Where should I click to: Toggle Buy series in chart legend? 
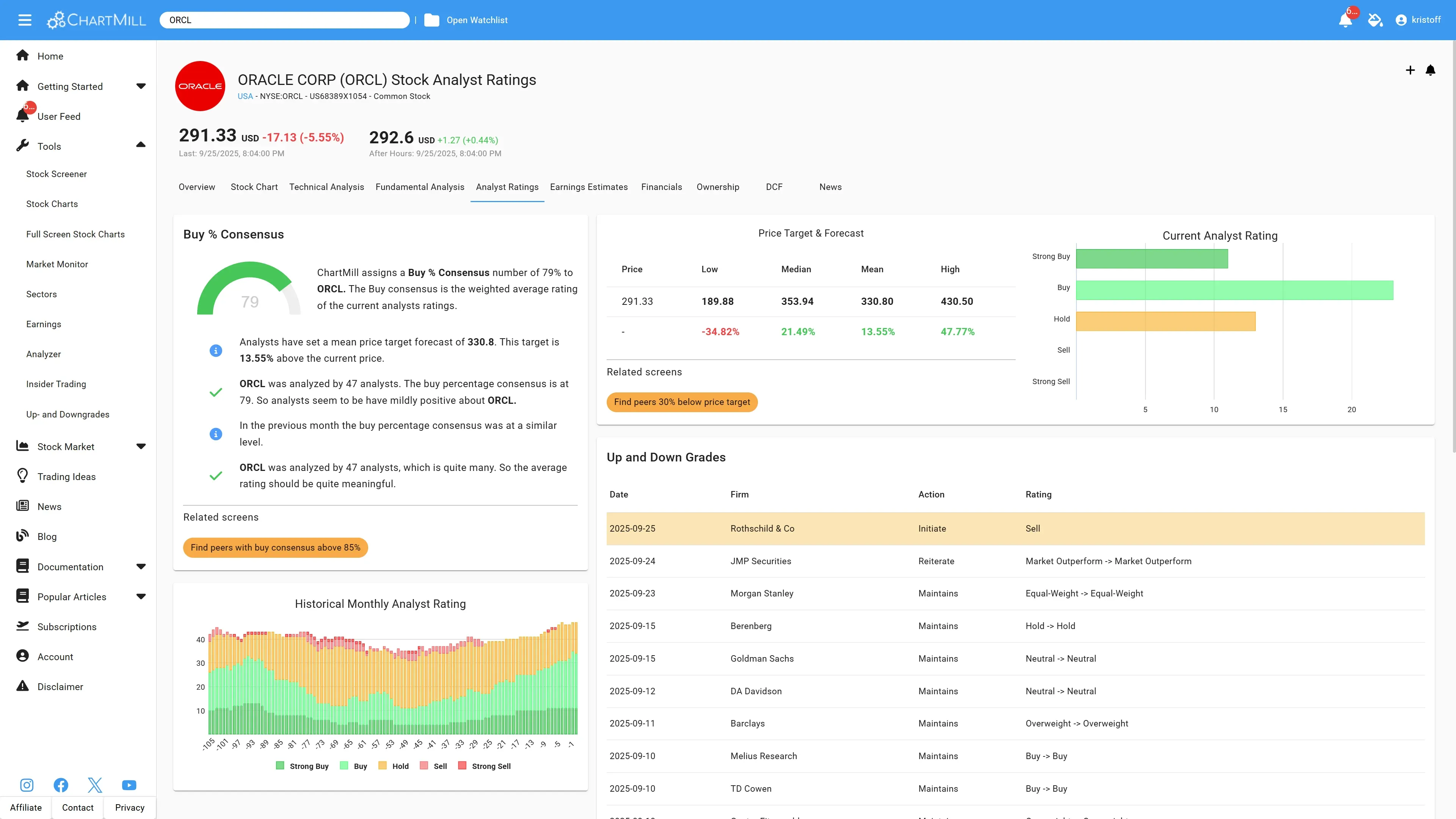[354, 766]
